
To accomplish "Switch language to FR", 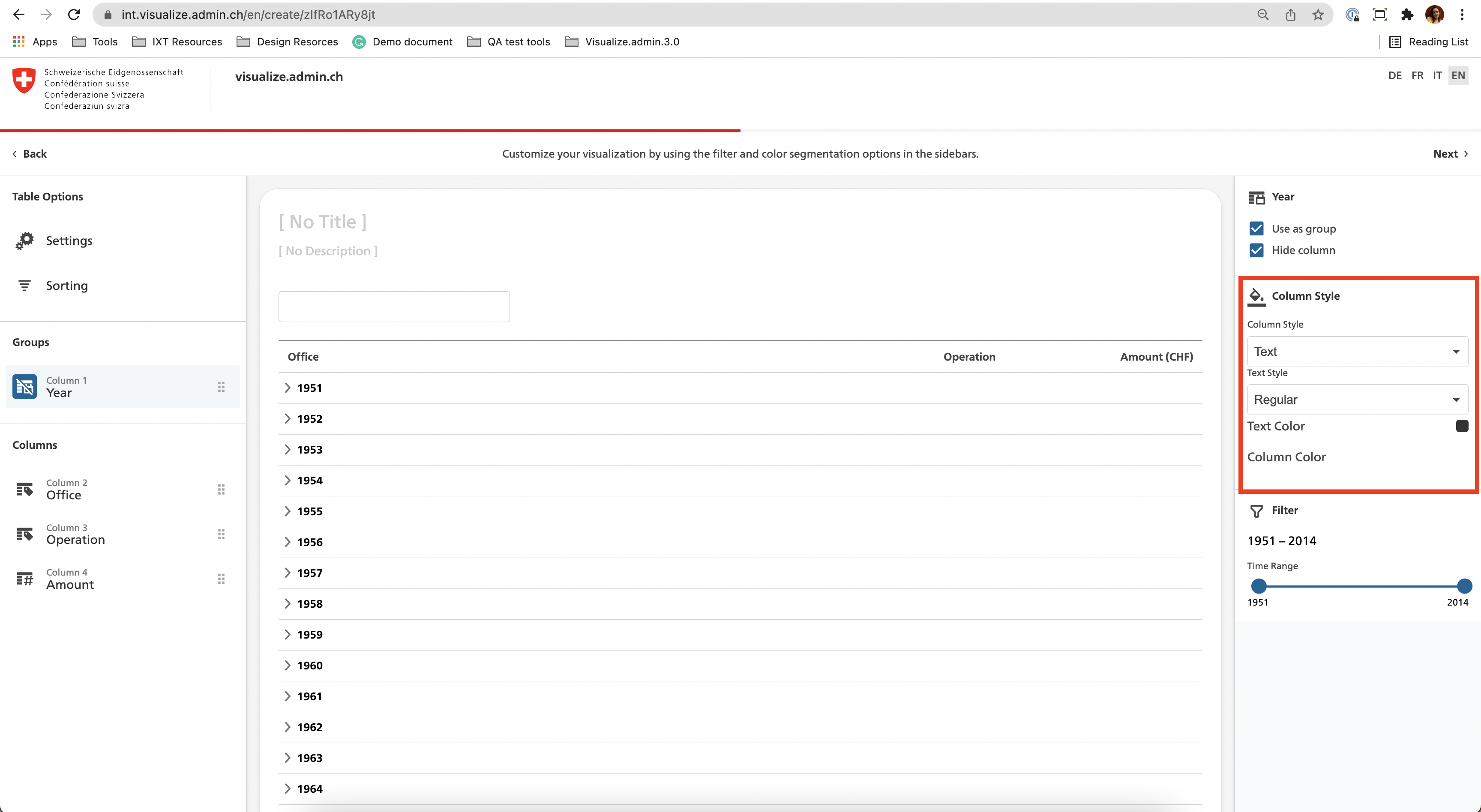I will click(x=1417, y=76).
